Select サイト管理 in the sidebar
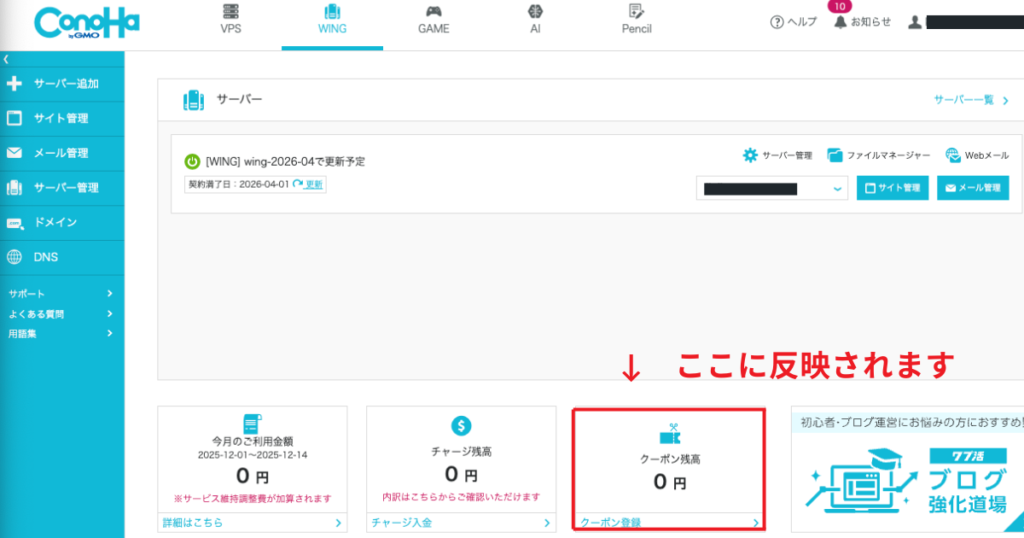The height and width of the screenshot is (538, 1024). [62, 119]
